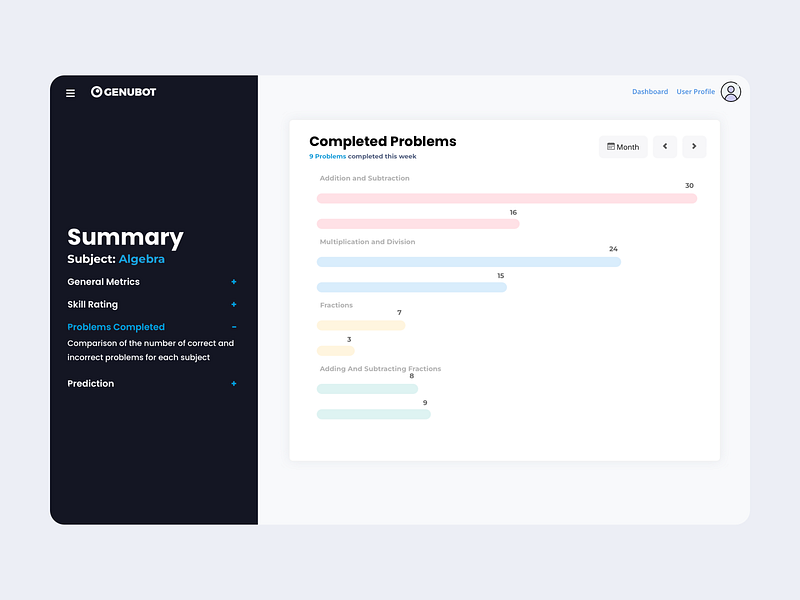Open the Dashboard link

click(x=650, y=92)
